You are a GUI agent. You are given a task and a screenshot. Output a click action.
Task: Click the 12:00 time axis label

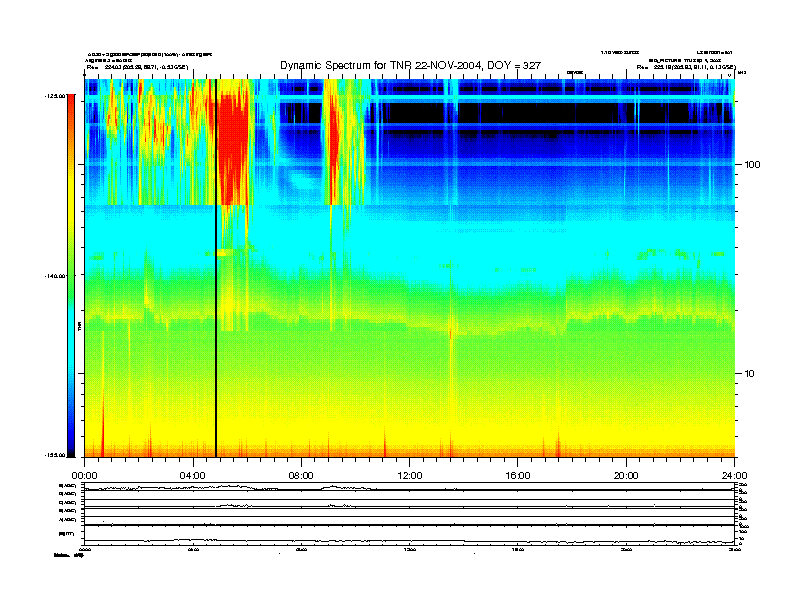coord(410,476)
